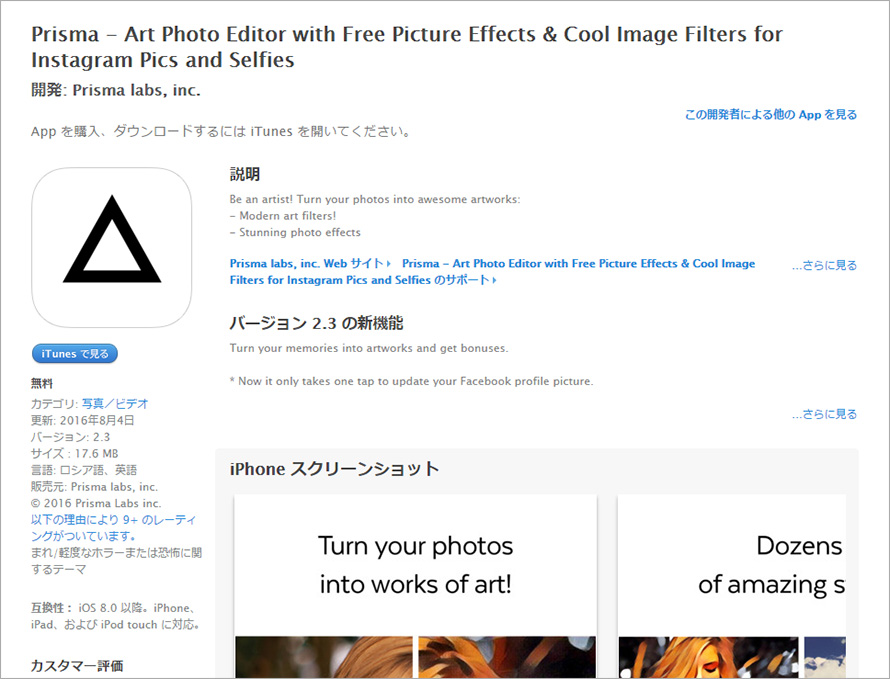Click the update date '更新: 2016年8月4日'
This screenshot has width=890, height=679.
(82, 420)
